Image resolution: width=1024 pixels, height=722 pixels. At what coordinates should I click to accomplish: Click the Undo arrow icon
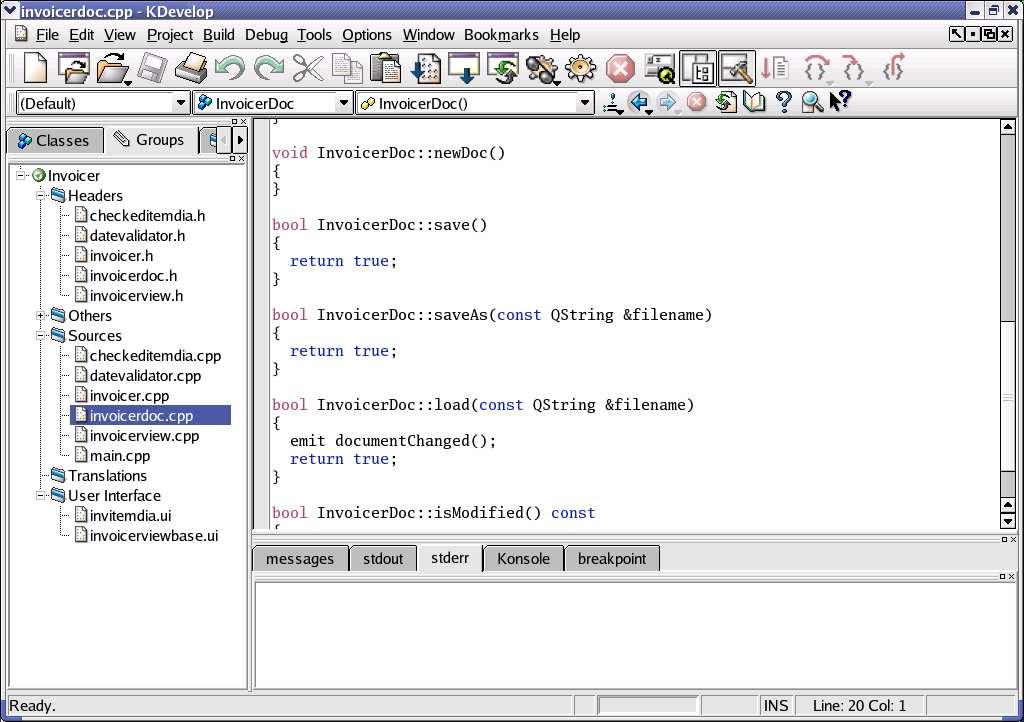pos(230,68)
